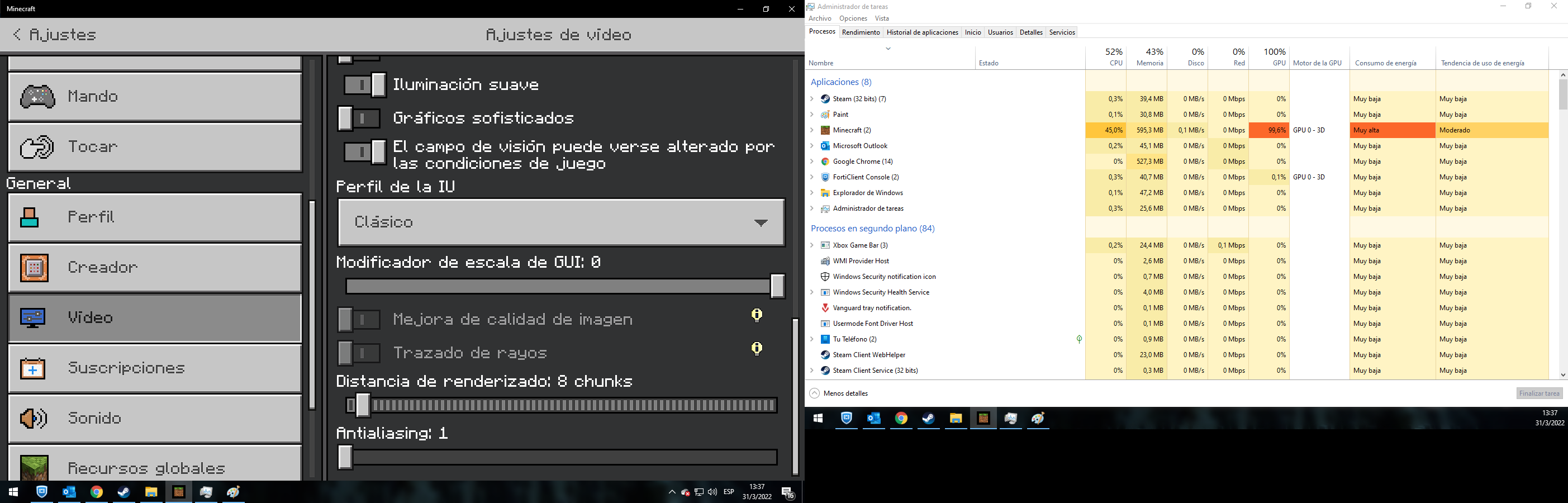Click the Suscripciones calendar icon
The height and width of the screenshot is (503, 1568).
click(x=33, y=368)
